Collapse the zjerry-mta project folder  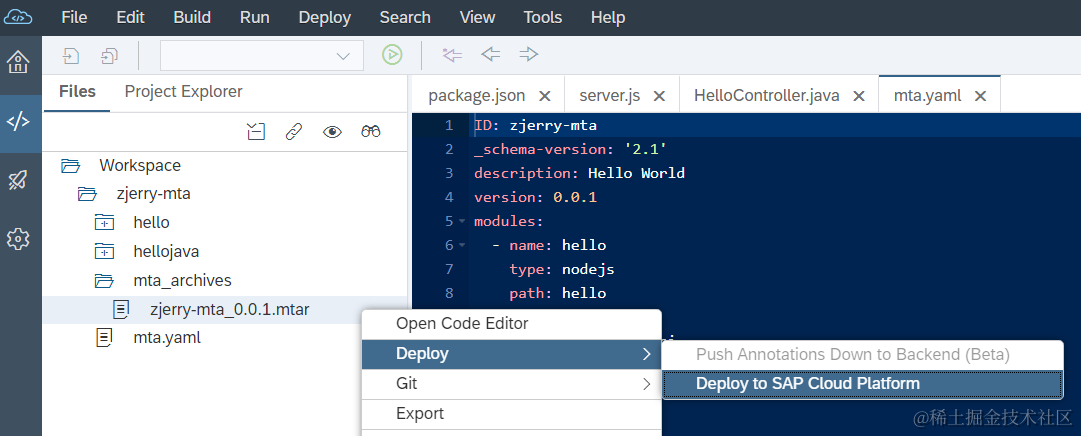point(87,194)
